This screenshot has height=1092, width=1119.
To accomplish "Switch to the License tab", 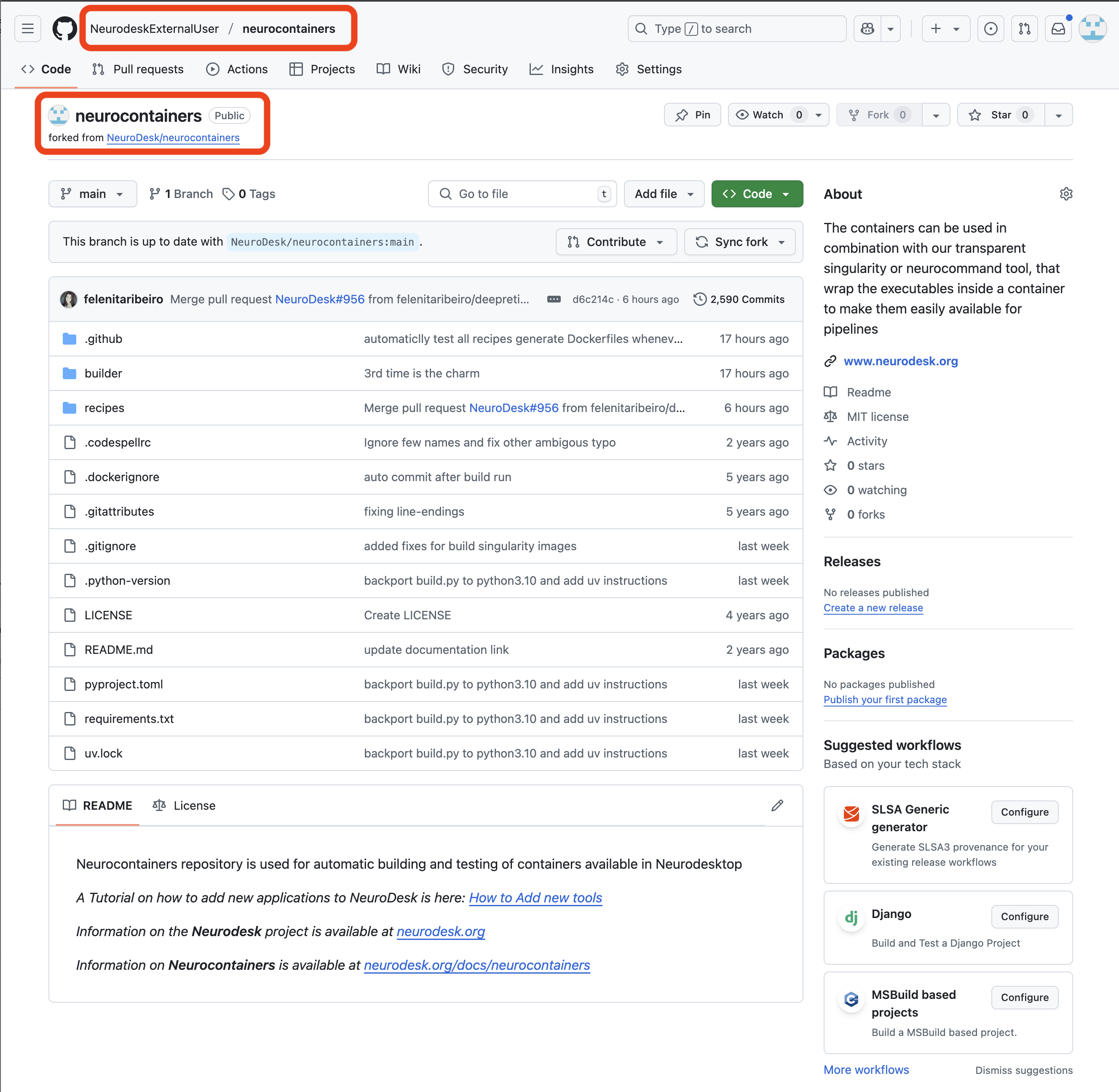I will pos(184,805).
